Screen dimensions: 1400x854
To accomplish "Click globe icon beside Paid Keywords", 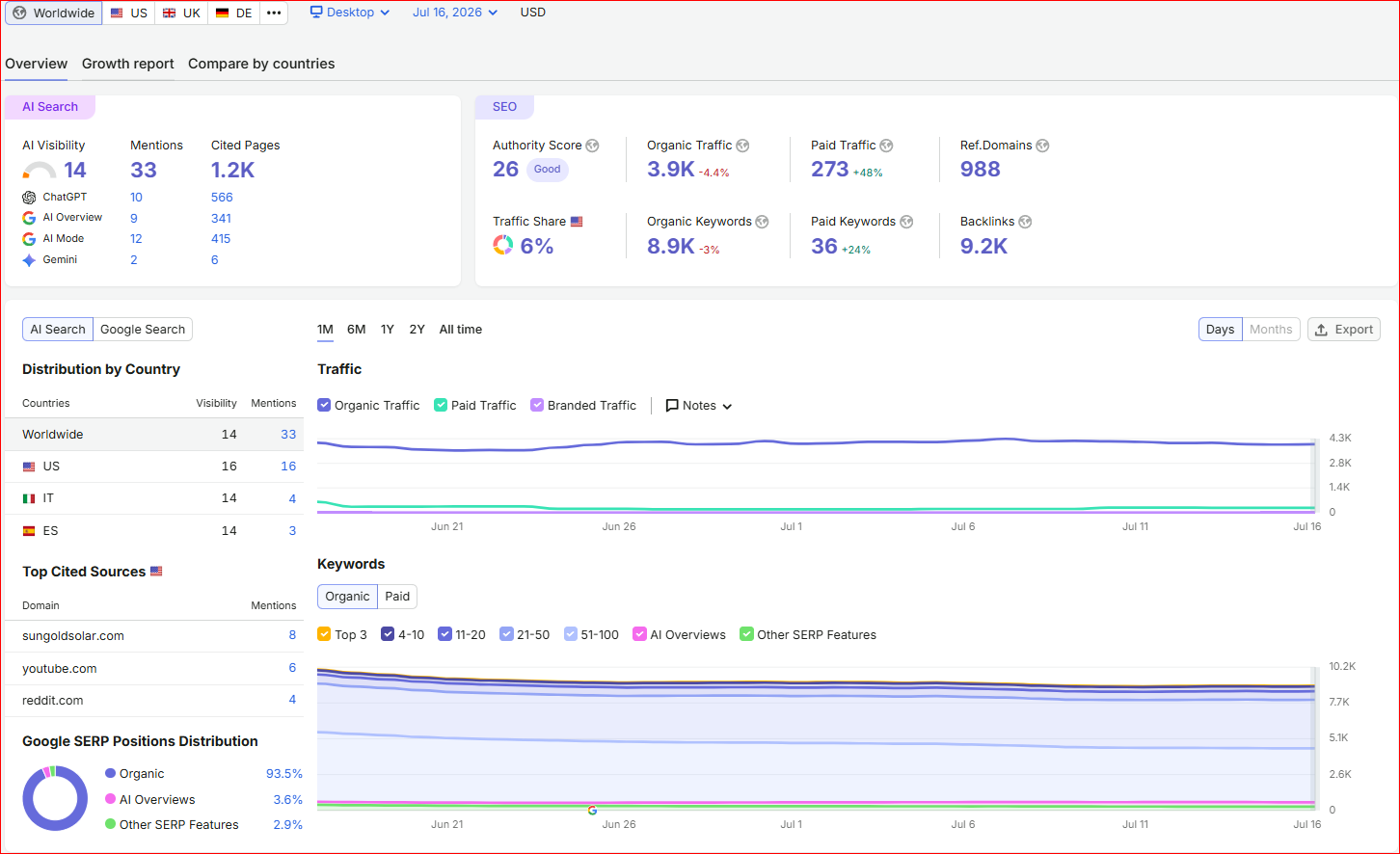I will point(906,222).
